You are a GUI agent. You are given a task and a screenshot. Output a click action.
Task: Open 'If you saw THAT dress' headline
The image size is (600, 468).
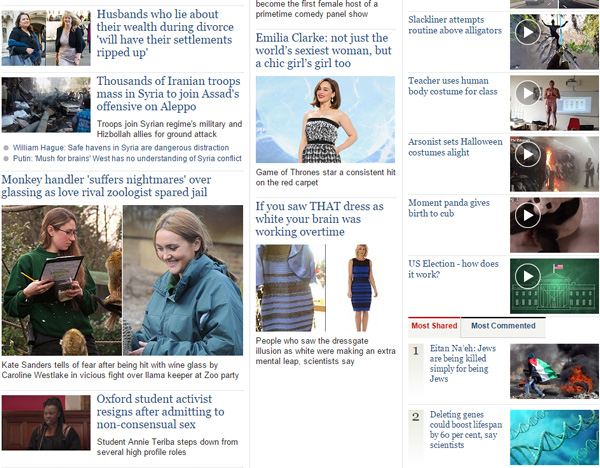pyautogui.click(x=319, y=219)
